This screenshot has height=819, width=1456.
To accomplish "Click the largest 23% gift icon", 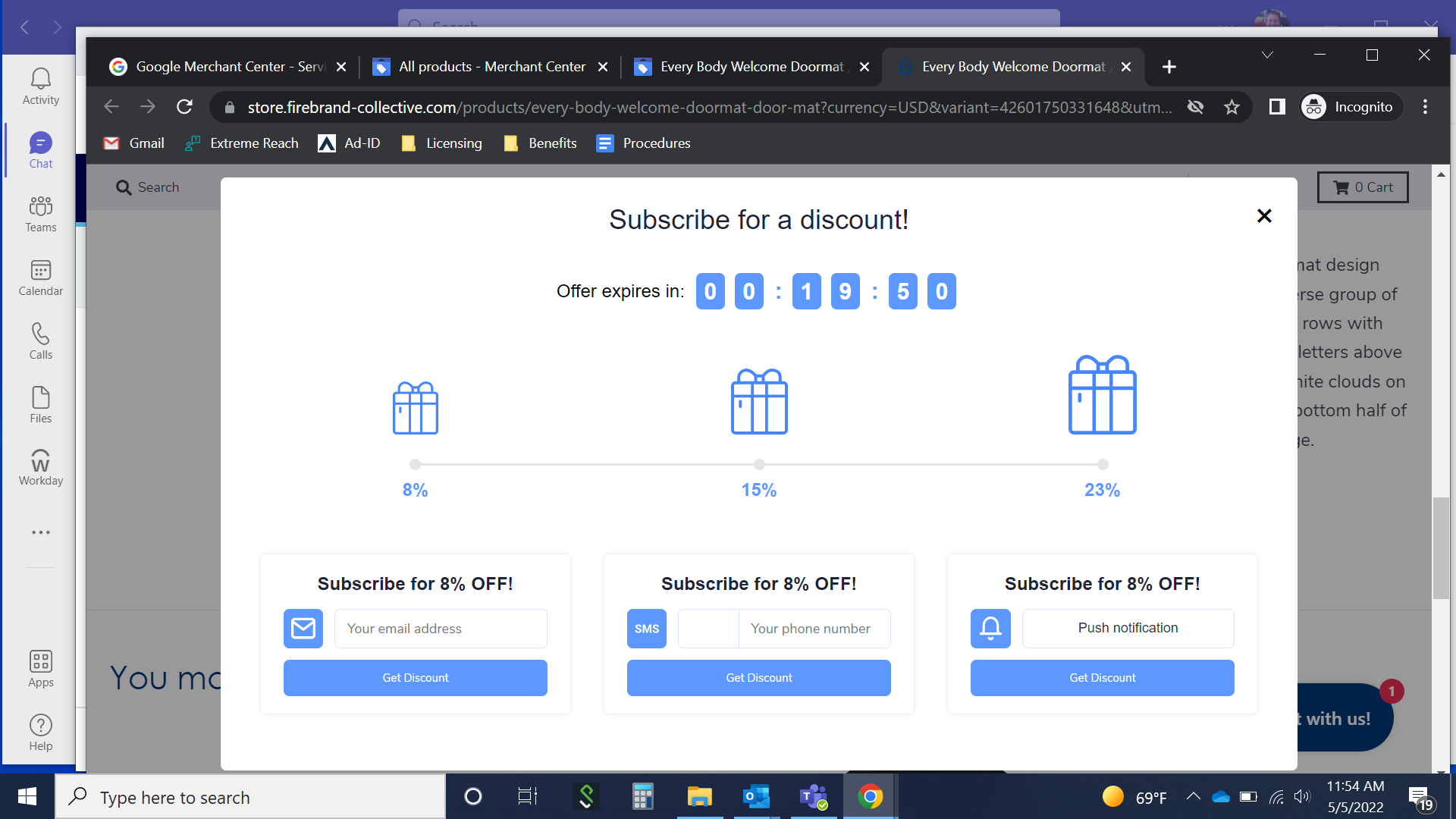I will click(1102, 395).
